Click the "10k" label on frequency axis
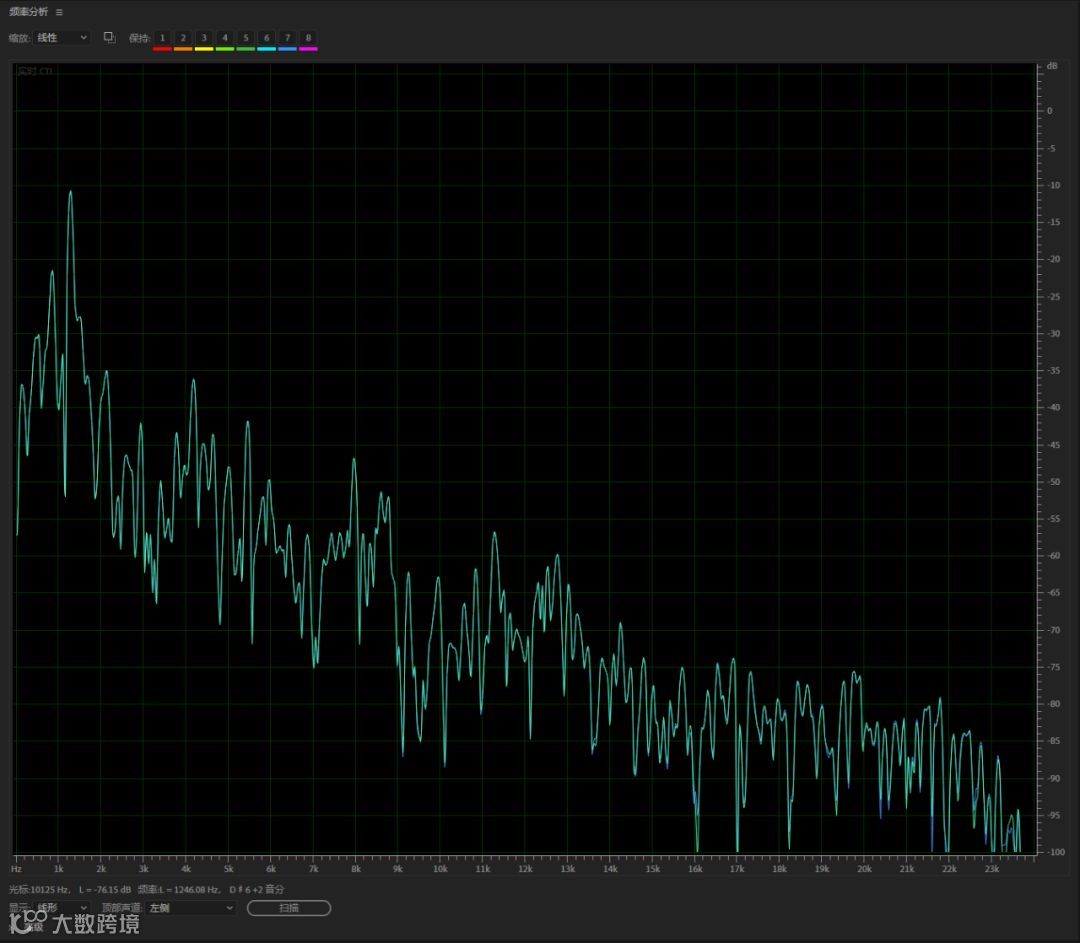 pyautogui.click(x=440, y=869)
